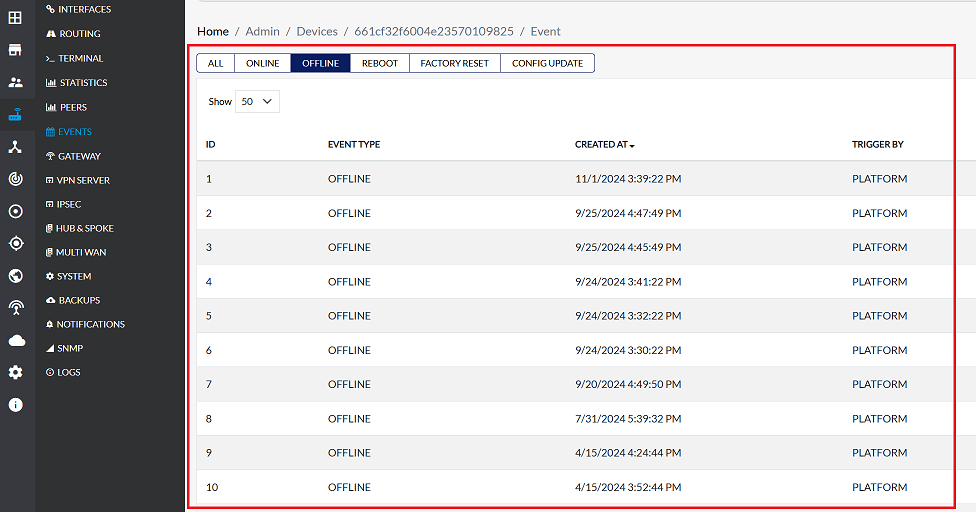The height and width of the screenshot is (512, 976).
Task: Click the info circle icon in left rail
Action: 15,405
